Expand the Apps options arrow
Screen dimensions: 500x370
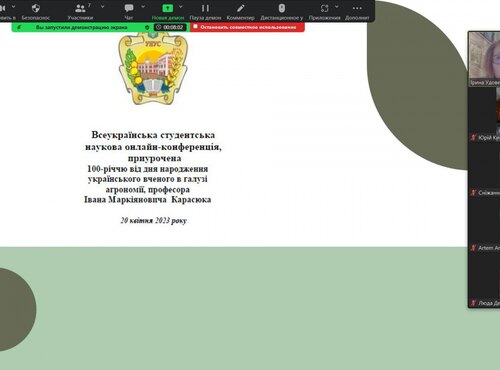tap(337, 7)
